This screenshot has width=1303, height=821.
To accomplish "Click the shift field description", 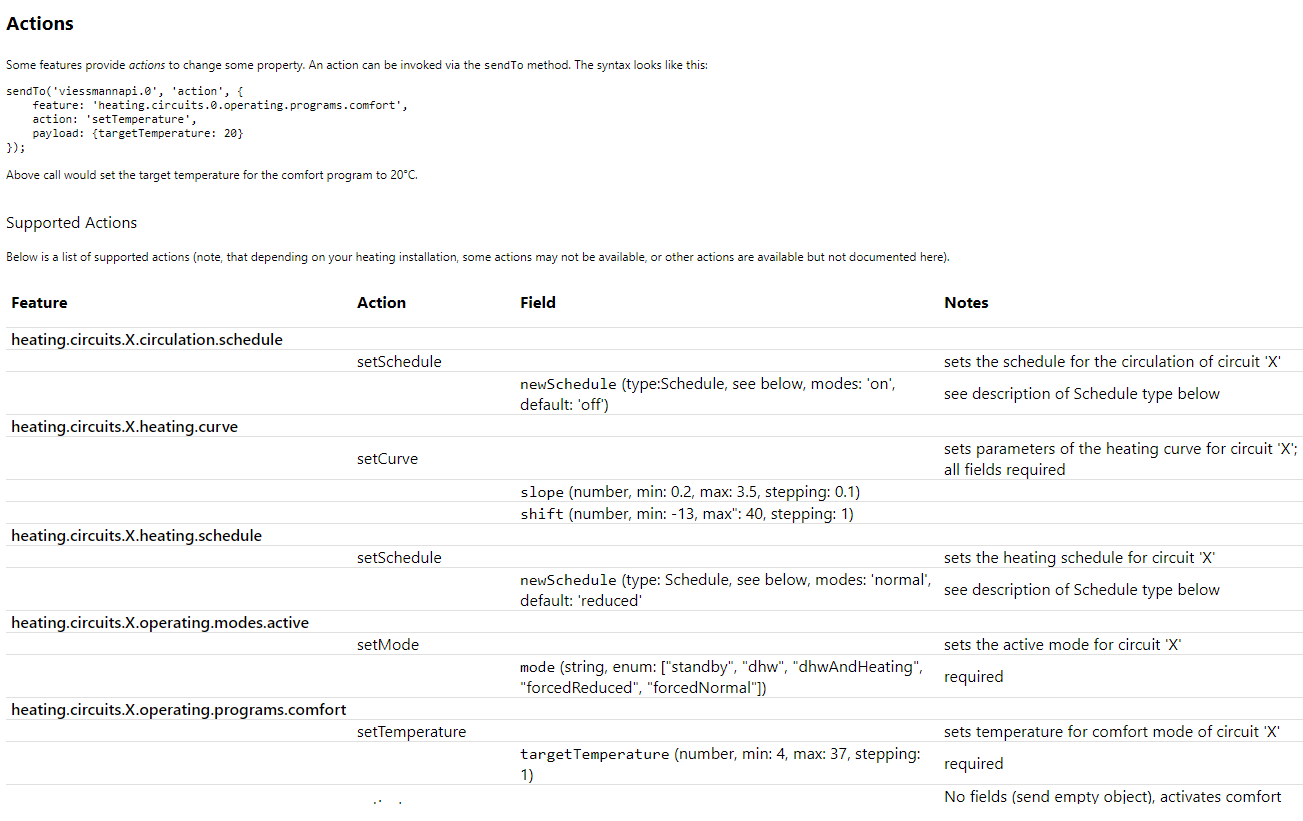I will [686, 514].
